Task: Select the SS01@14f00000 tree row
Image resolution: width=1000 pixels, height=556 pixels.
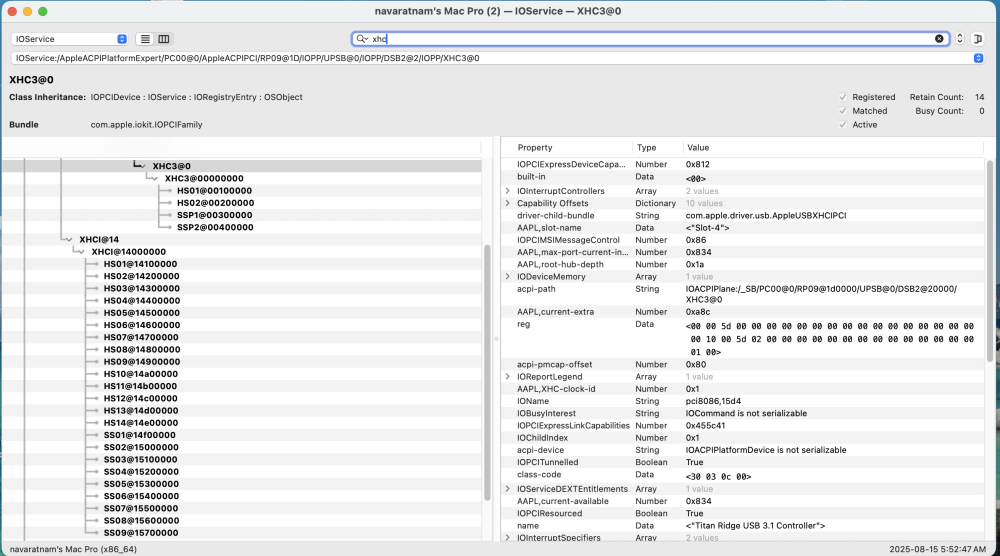Action: tap(241, 435)
